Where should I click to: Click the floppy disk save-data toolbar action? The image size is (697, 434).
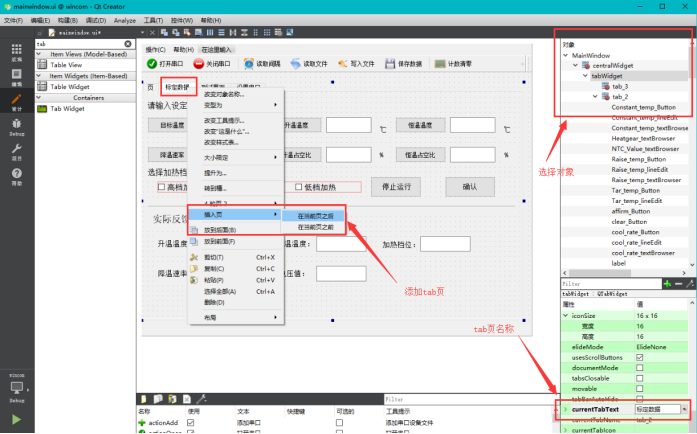pos(404,64)
